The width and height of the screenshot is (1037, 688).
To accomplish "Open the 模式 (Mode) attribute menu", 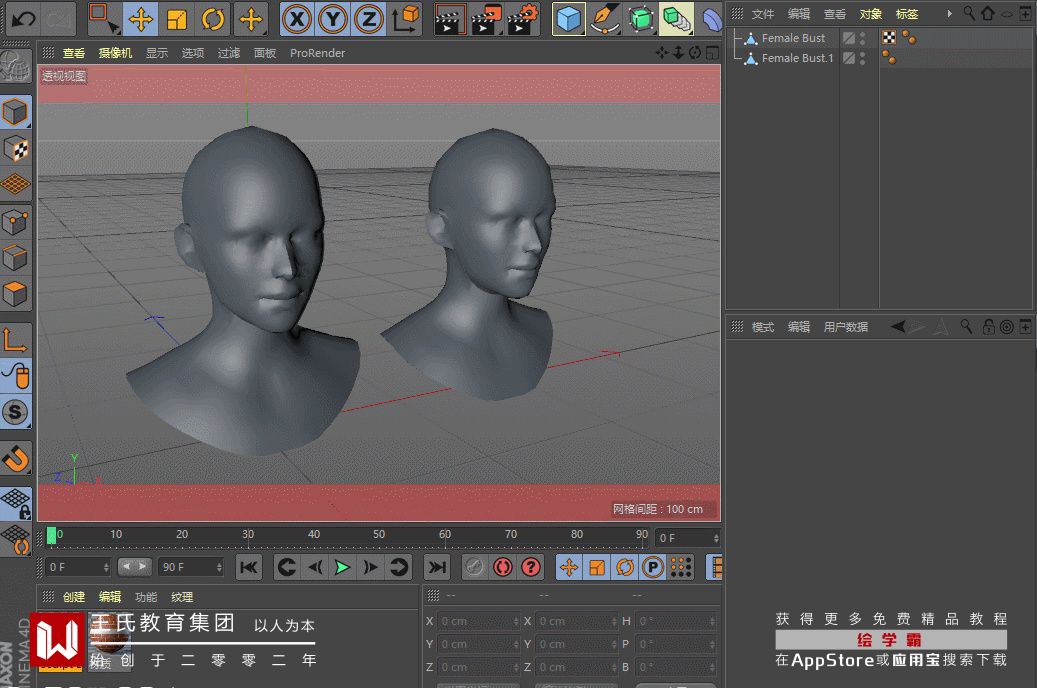I will 763,327.
